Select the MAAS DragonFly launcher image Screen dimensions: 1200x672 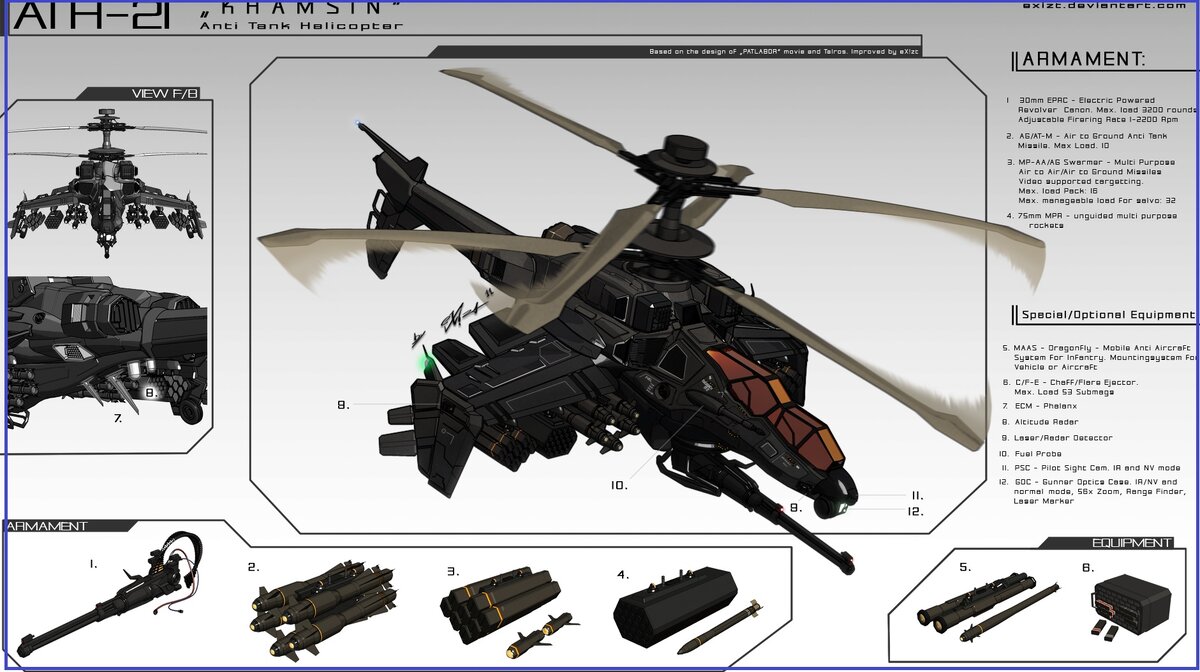click(x=987, y=606)
